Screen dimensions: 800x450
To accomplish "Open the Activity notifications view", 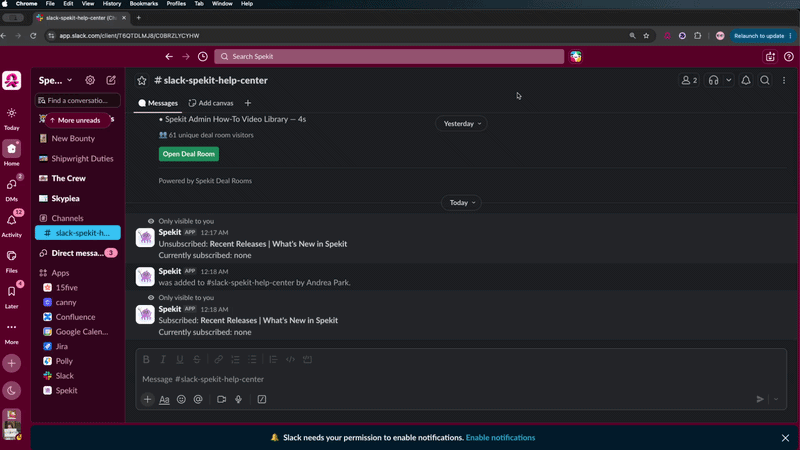I will tap(11, 225).
